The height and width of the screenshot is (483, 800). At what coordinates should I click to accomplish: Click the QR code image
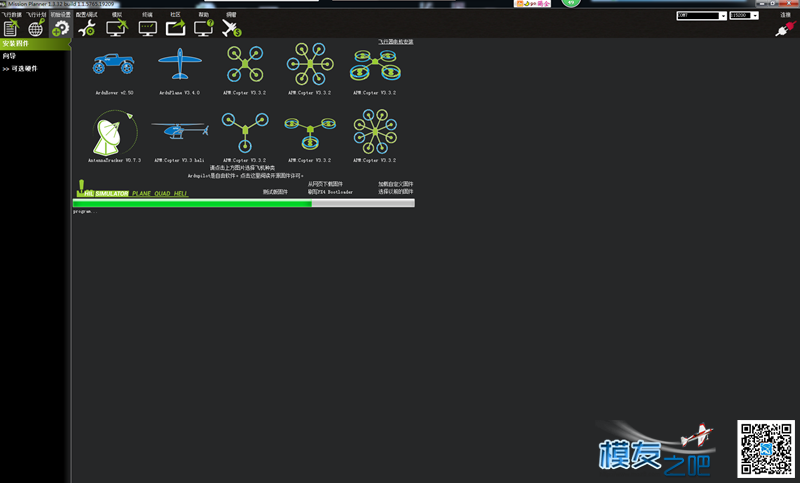coord(766,449)
